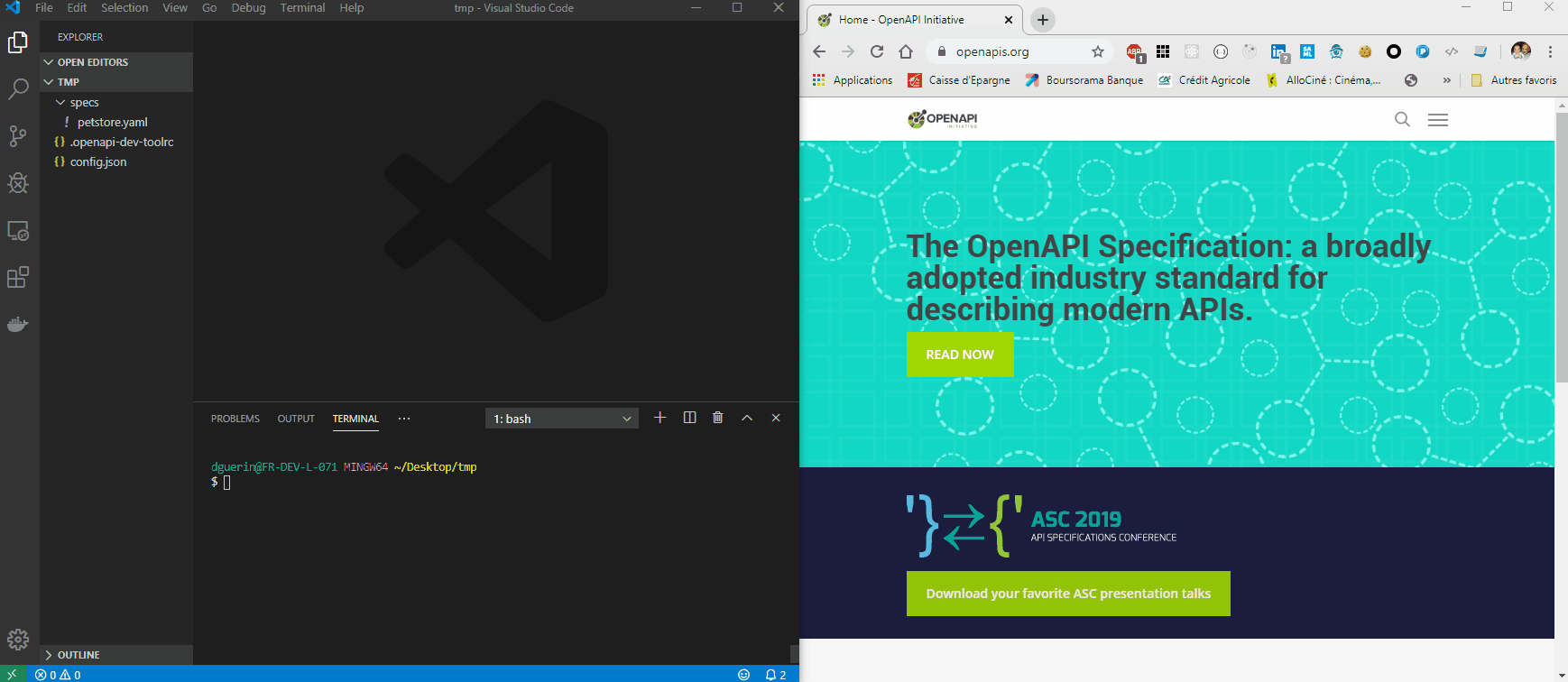Maximize the terminal panel with up chevron
The height and width of the screenshot is (682, 1568).
(747, 418)
